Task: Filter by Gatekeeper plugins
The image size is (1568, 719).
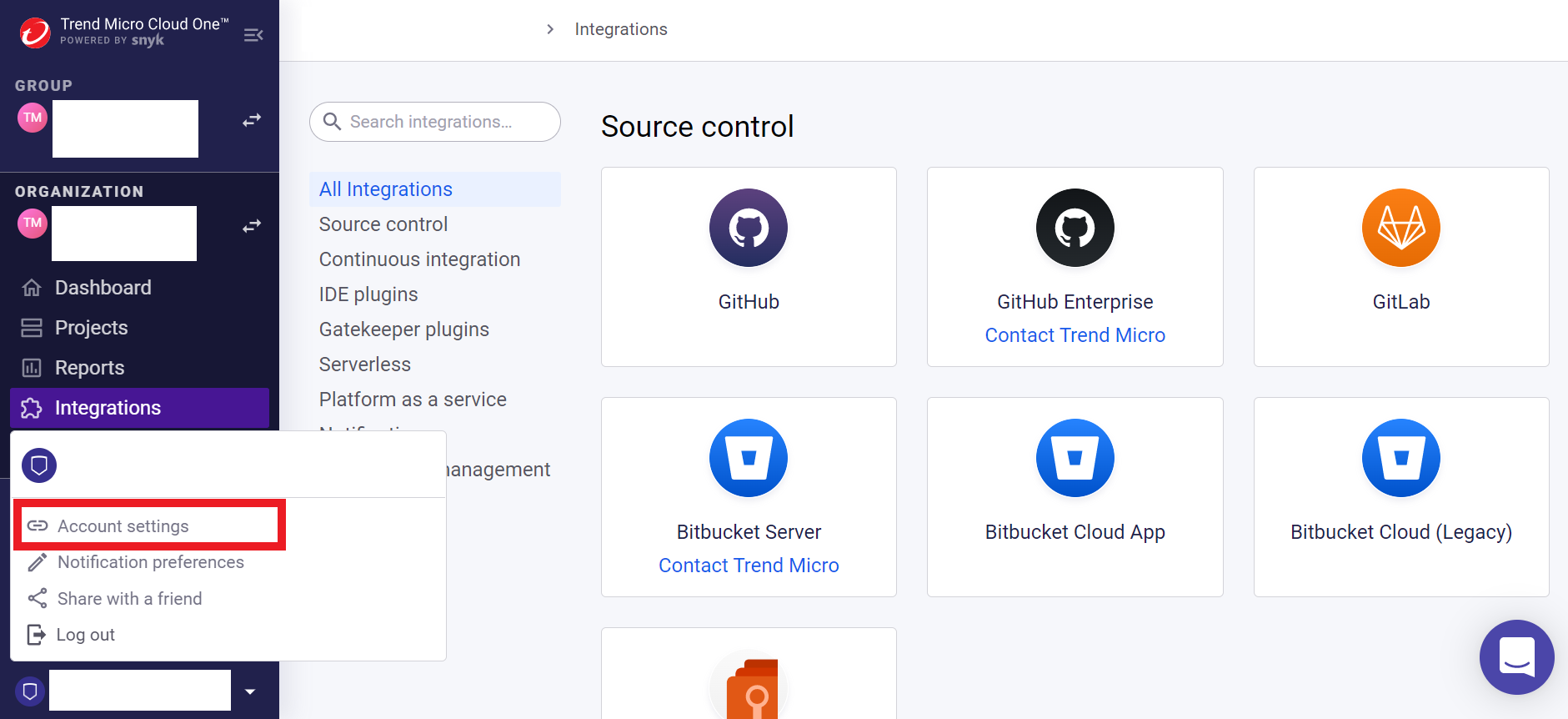Action: click(404, 329)
